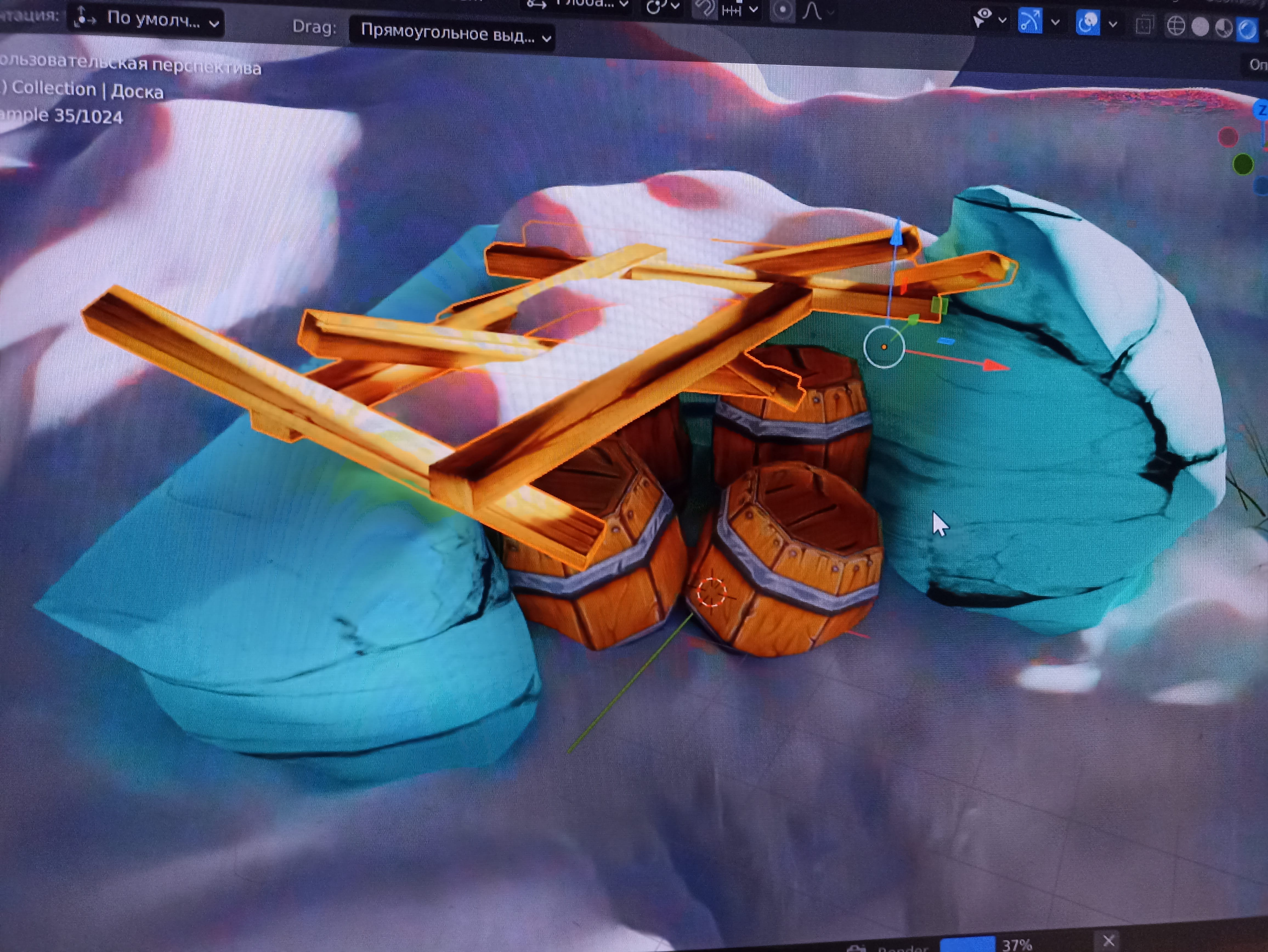This screenshot has width=1268, height=952.
Task: Switch to material preview shading
Action: 1224,28
